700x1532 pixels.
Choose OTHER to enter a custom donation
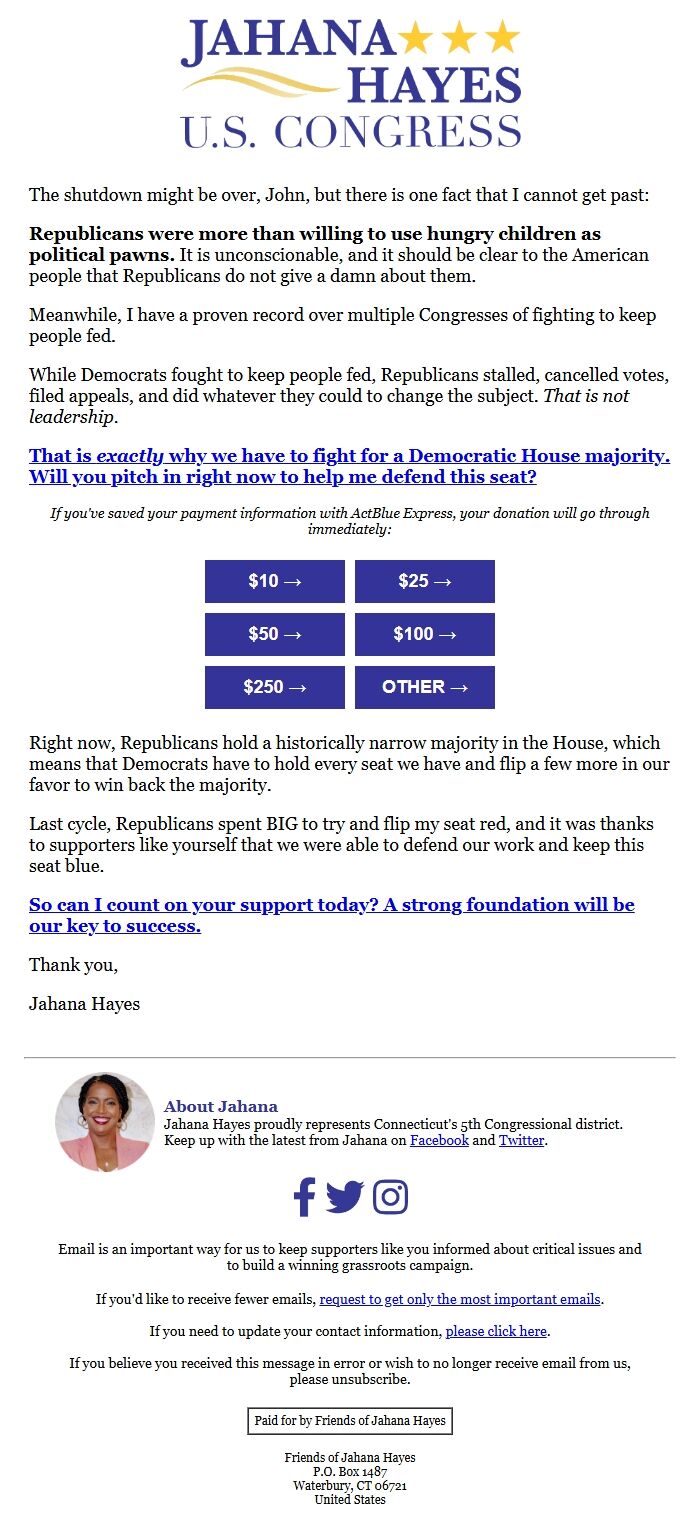click(x=424, y=687)
